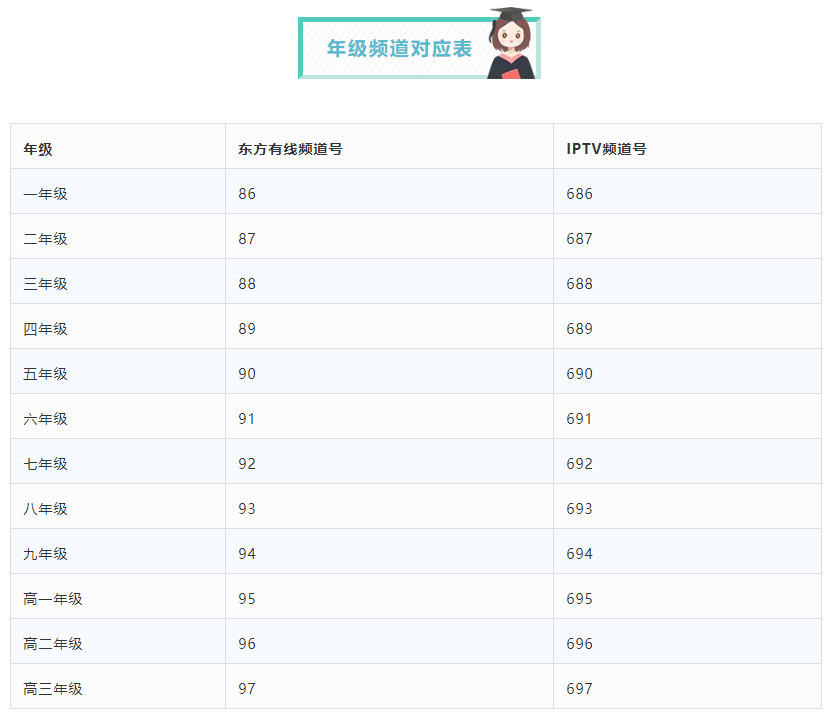This screenshot has width=839, height=727.
Task: Select IPTV channel number 694
Action: point(579,554)
